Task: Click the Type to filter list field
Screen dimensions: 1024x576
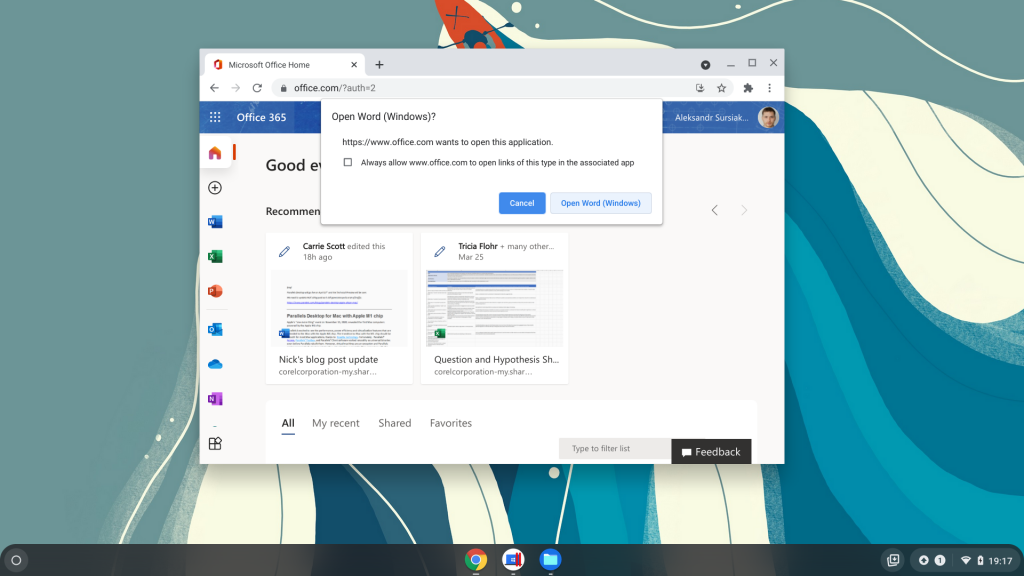Action: tap(615, 449)
